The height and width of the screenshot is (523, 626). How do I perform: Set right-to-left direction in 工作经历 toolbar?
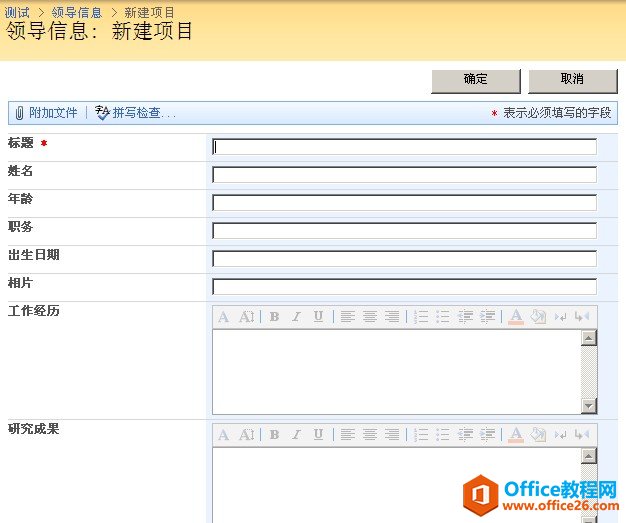(582, 317)
